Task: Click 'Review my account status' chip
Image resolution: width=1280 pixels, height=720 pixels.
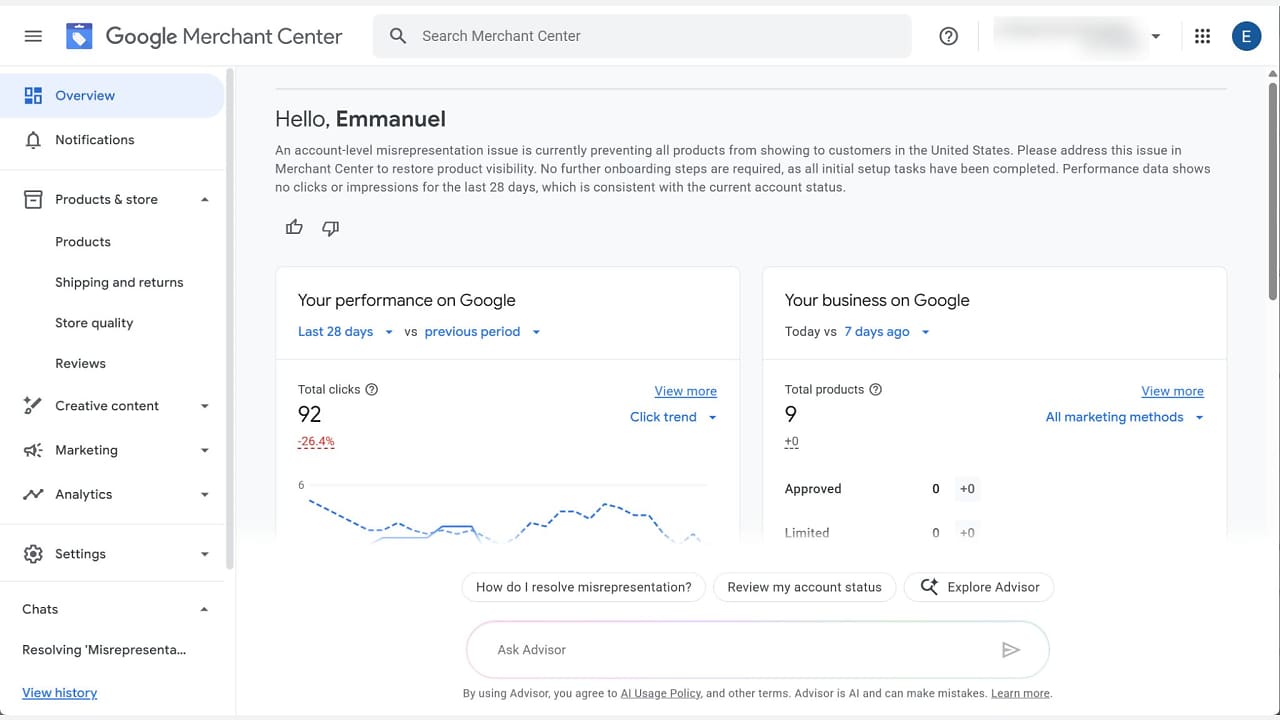Action: 805,587
